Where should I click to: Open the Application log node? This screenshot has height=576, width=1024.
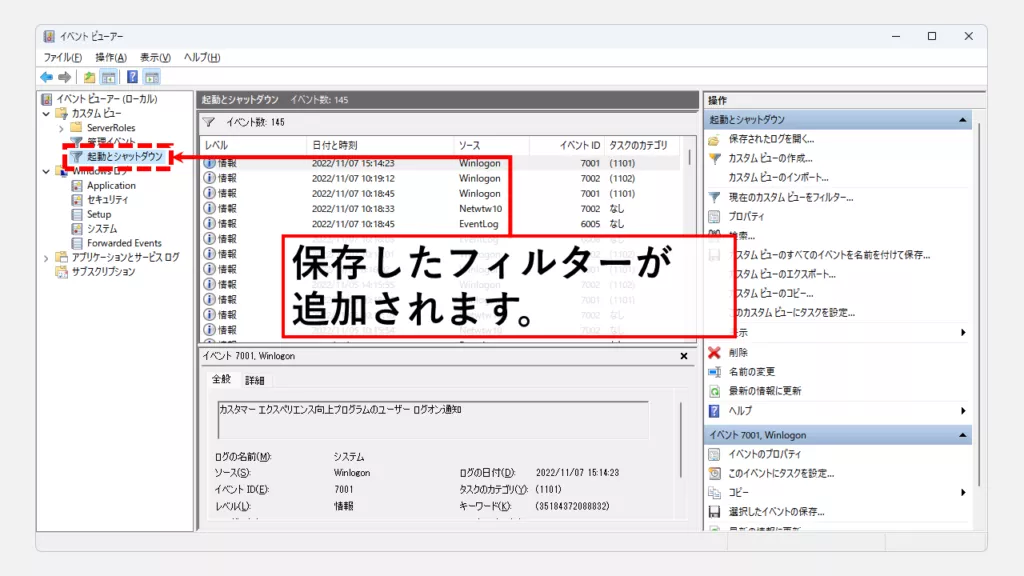point(111,185)
